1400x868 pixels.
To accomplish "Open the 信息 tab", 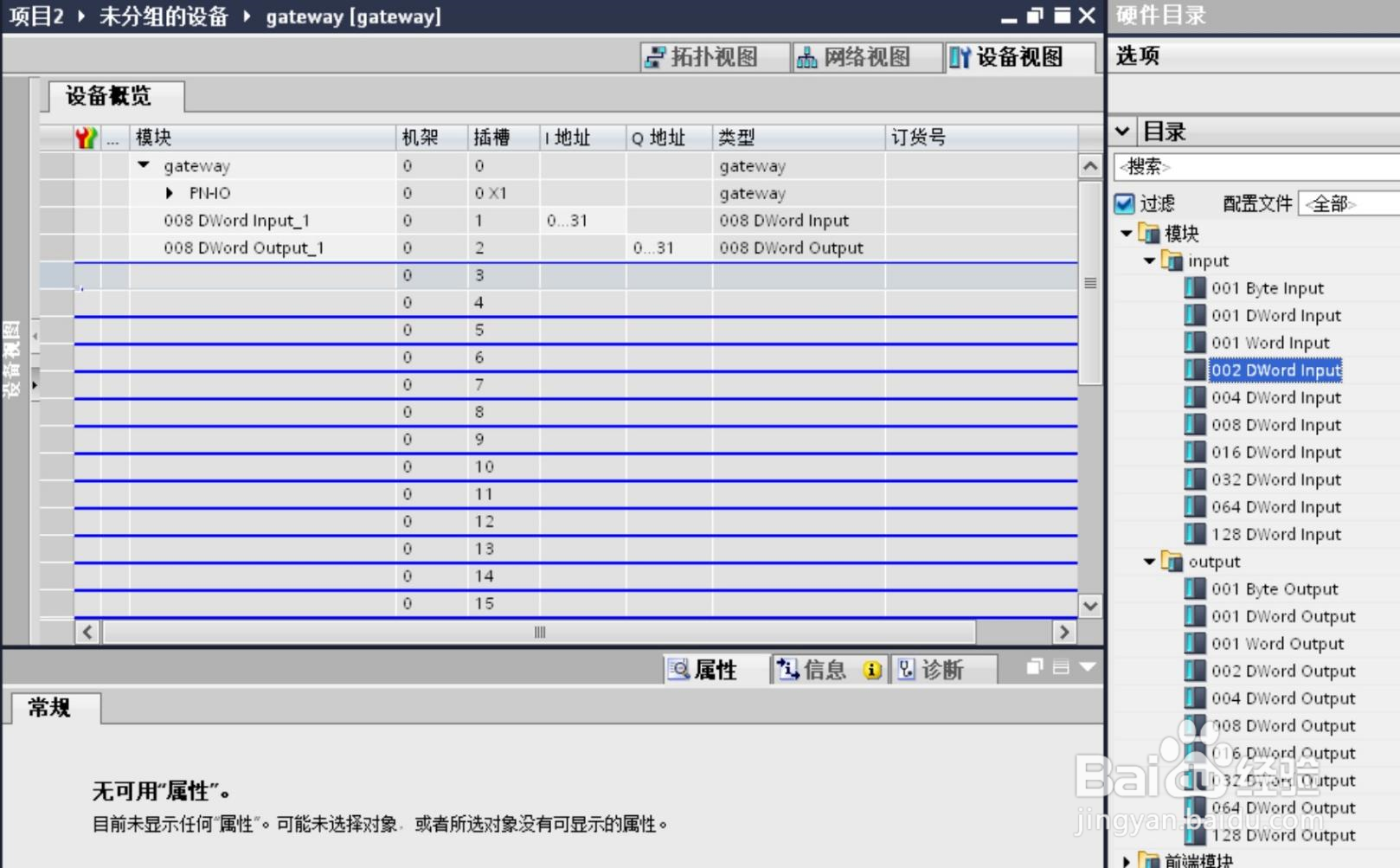I will click(x=829, y=670).
